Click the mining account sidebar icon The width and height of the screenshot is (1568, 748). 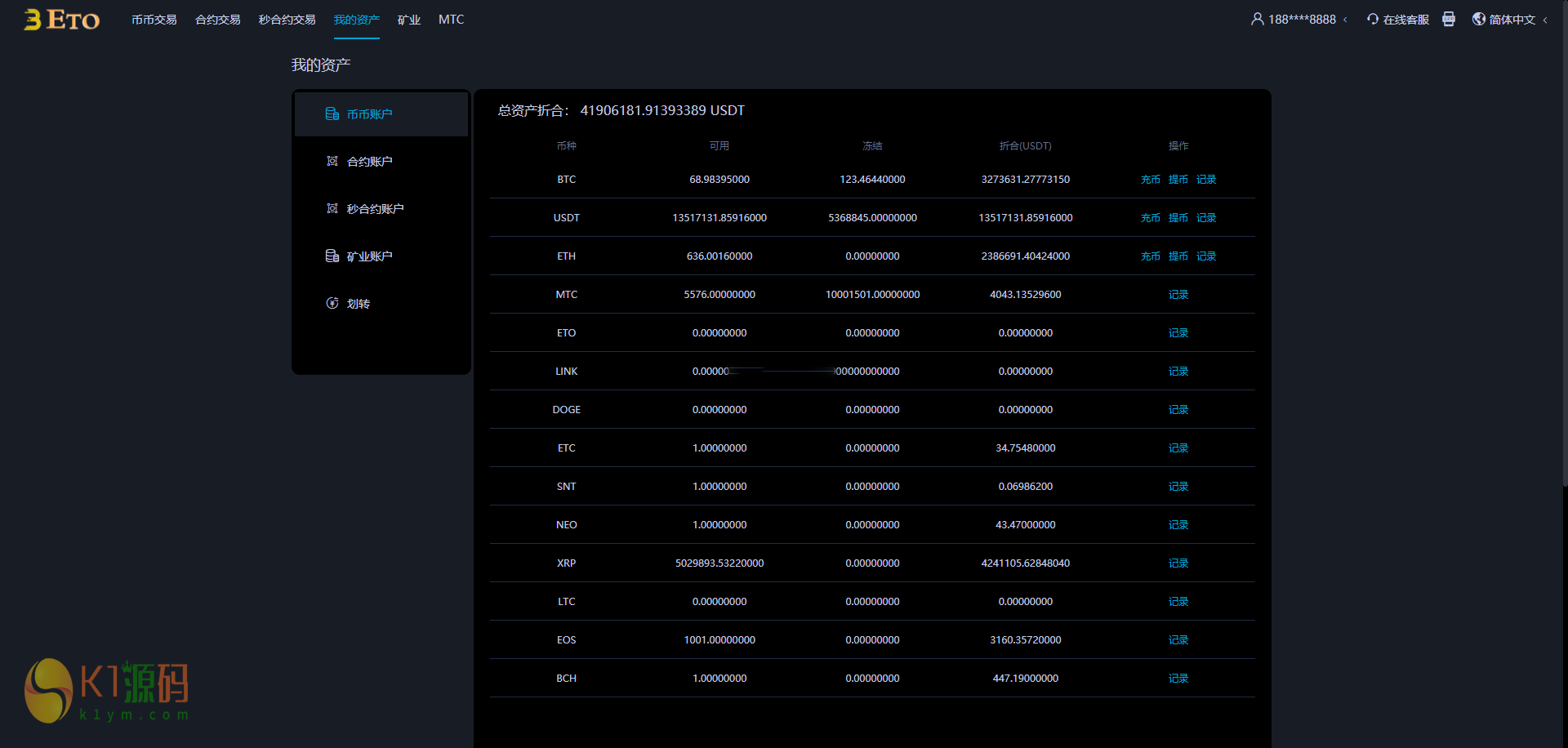pyautogui.click(x=332, y=256)
